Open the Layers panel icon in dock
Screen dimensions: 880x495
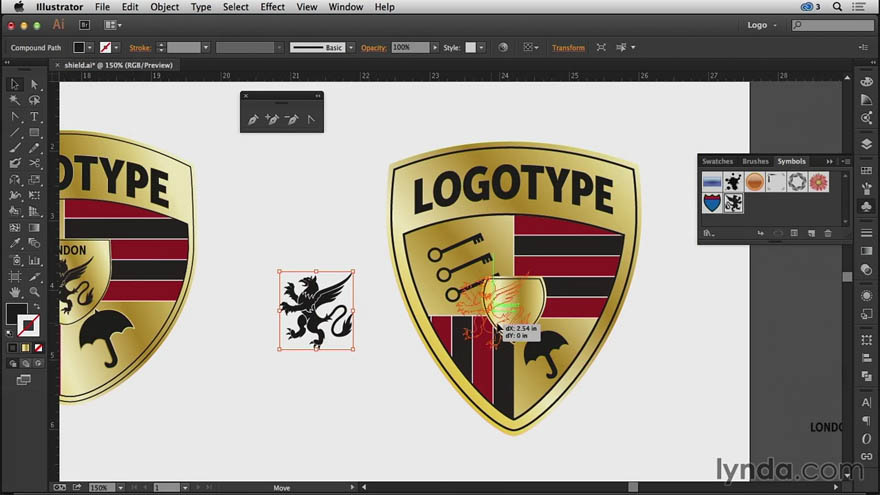point(866,144)
